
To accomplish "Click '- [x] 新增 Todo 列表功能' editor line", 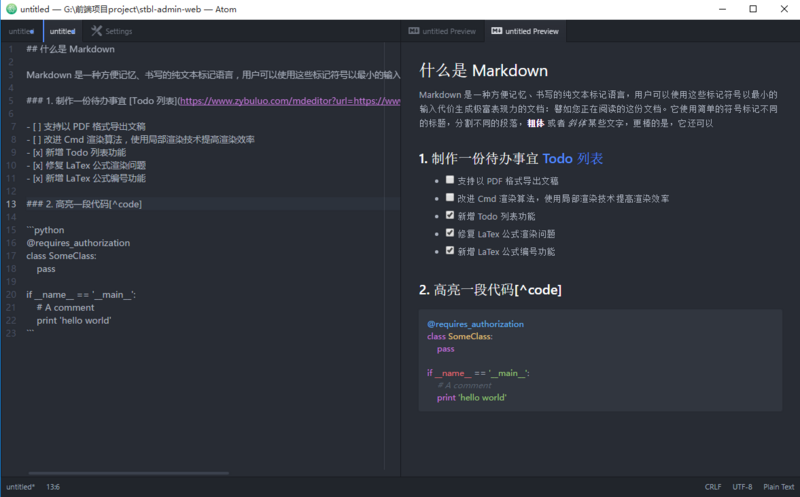I will click(x=76, y=153).
